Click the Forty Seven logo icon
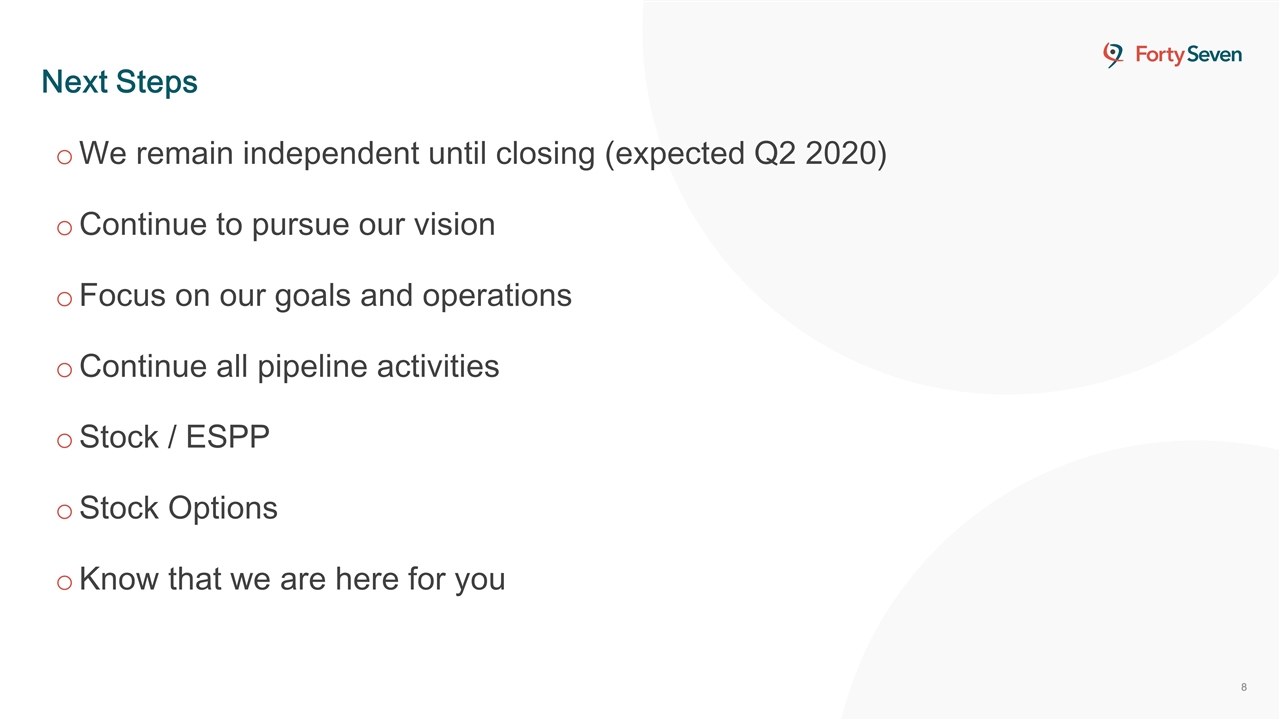 1113,55
